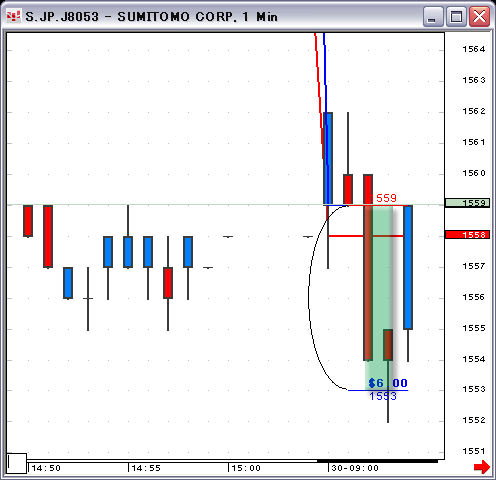This screenshot has width=496, height=480.
Task: Click the blue 1553 target price label
Action: coord(383,396)
